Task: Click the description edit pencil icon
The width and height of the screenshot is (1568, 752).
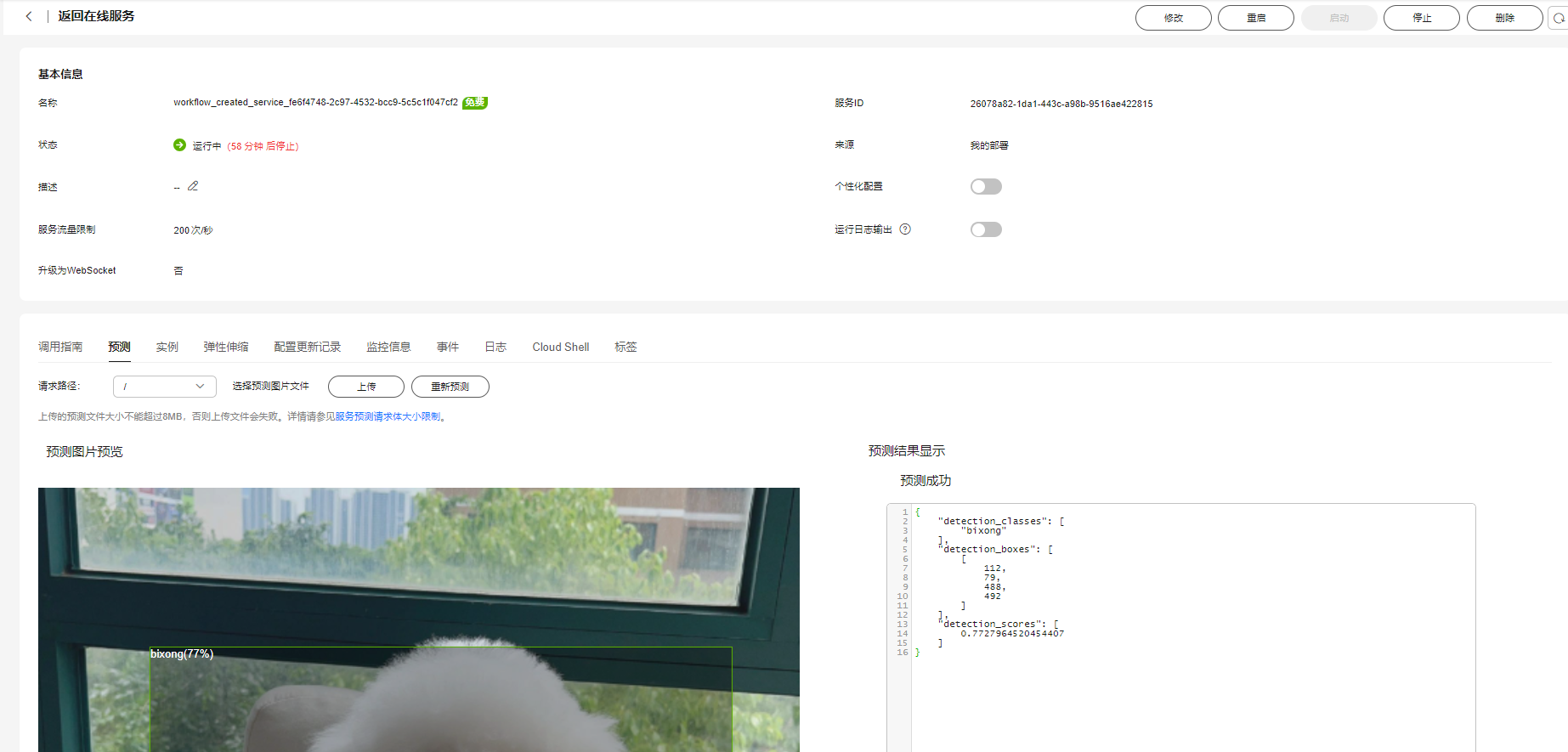Action: click(193, 186)
